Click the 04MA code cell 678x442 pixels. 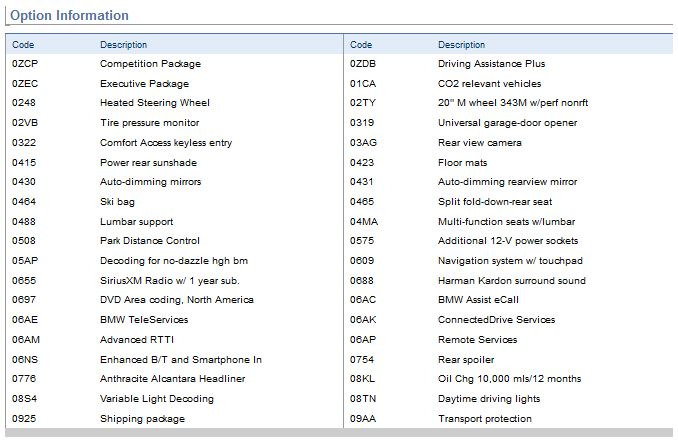pos(364,222)
